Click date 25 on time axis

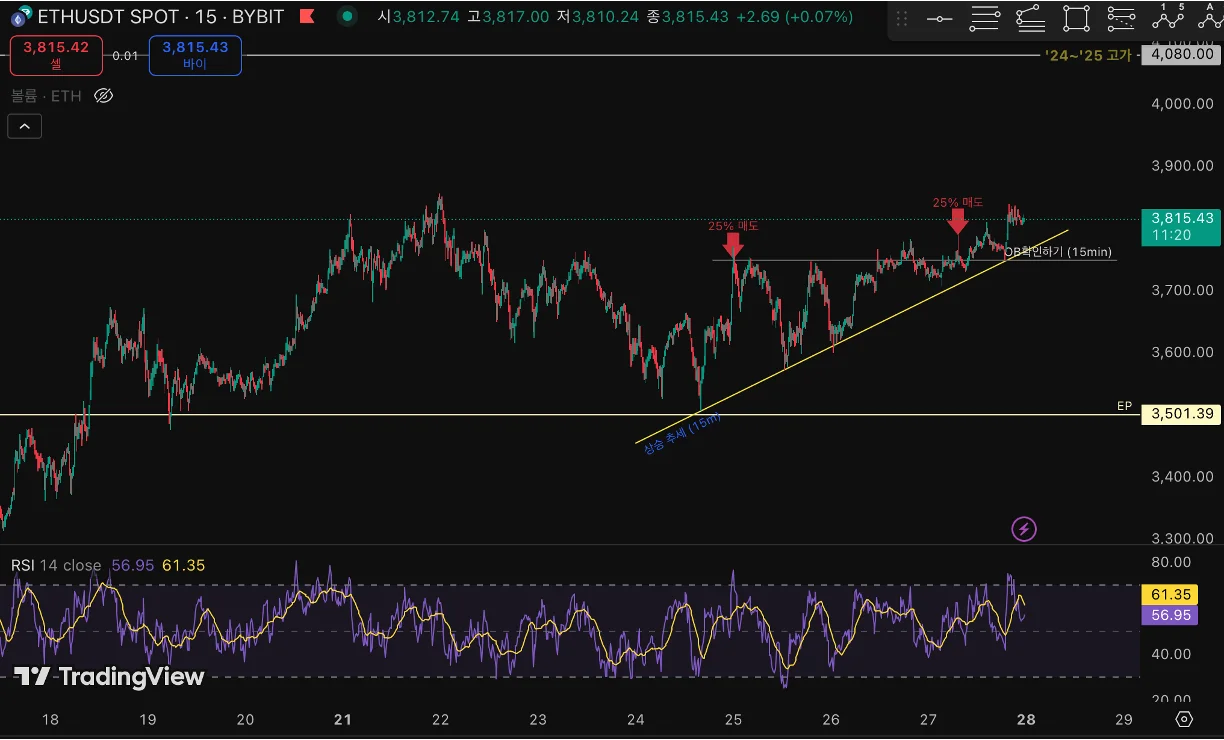pyautogui.click(x=733, y=719)
